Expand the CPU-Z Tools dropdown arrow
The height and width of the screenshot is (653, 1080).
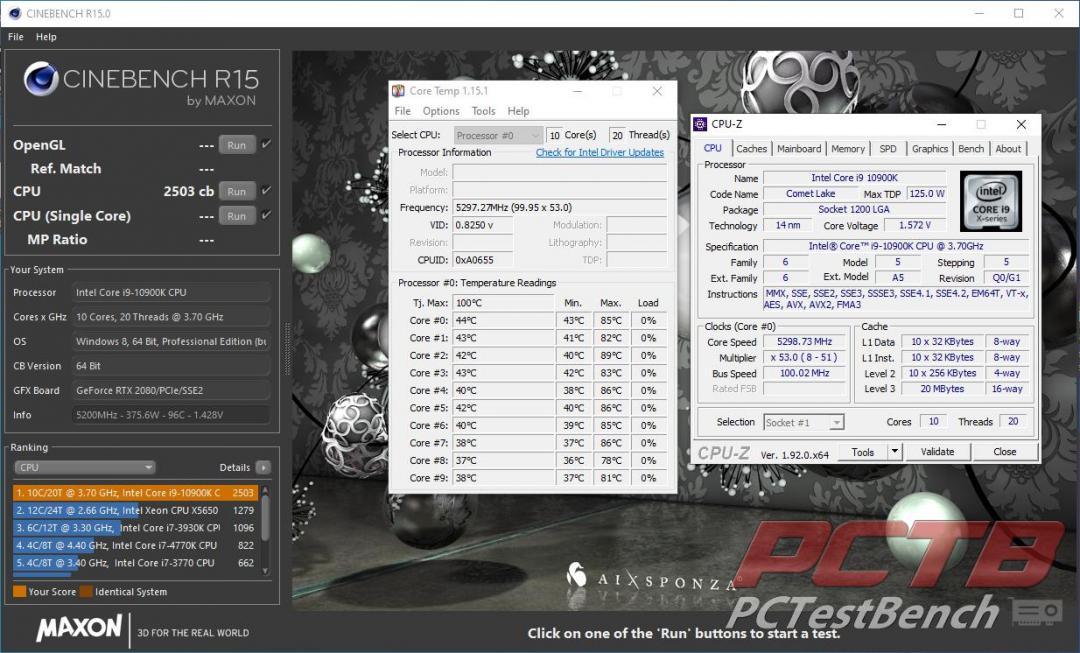click(894, 452)
